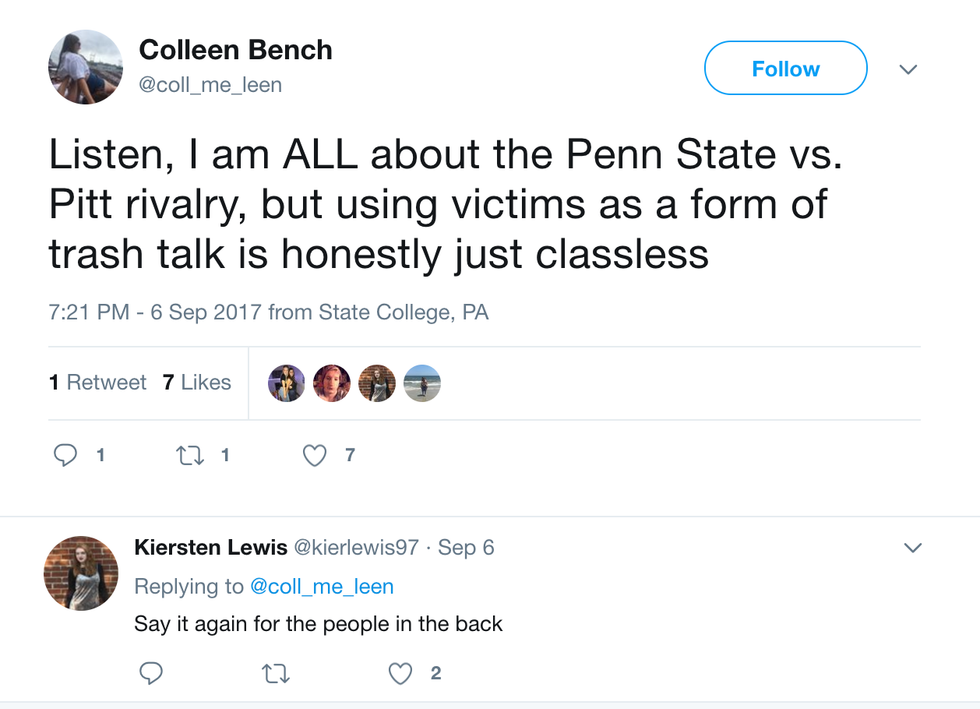Open the main tweet's options chevron
The image size is (980, 709).
[908, 70]
